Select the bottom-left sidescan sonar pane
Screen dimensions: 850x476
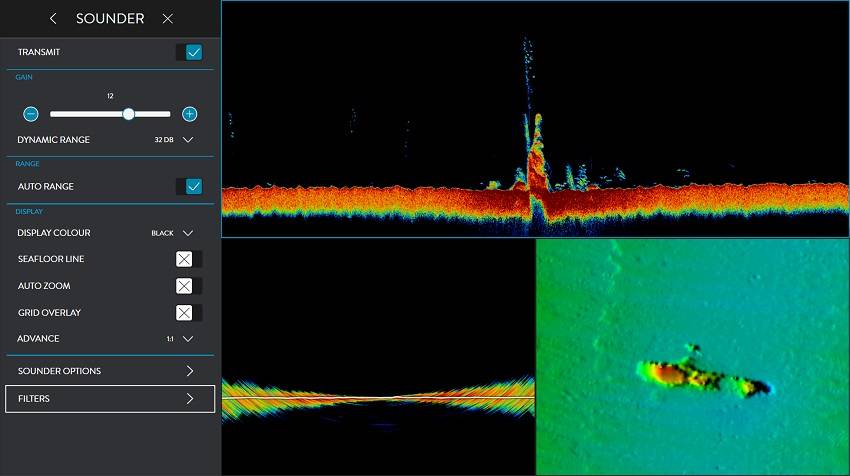pyautogui.click(x=378, y=356)
